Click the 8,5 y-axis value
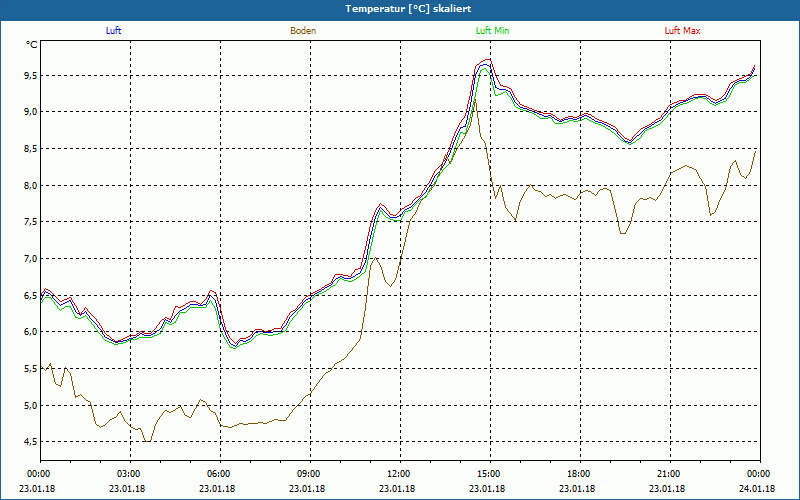 [31, 148]
